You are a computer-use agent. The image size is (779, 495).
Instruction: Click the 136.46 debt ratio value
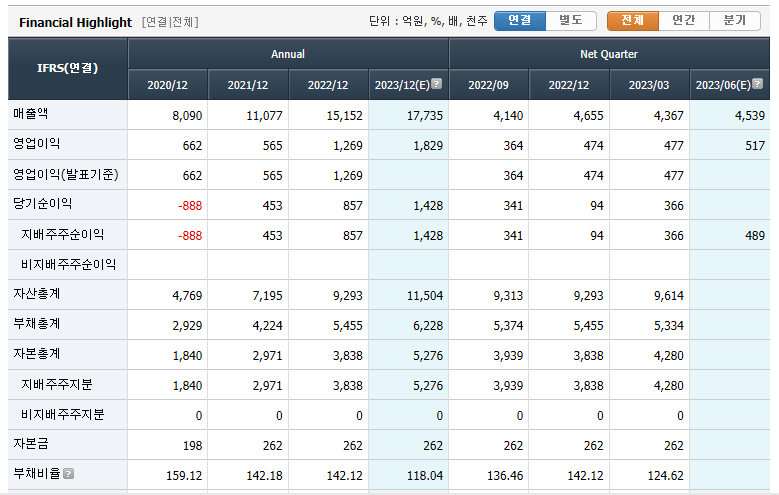coord(505,476)
